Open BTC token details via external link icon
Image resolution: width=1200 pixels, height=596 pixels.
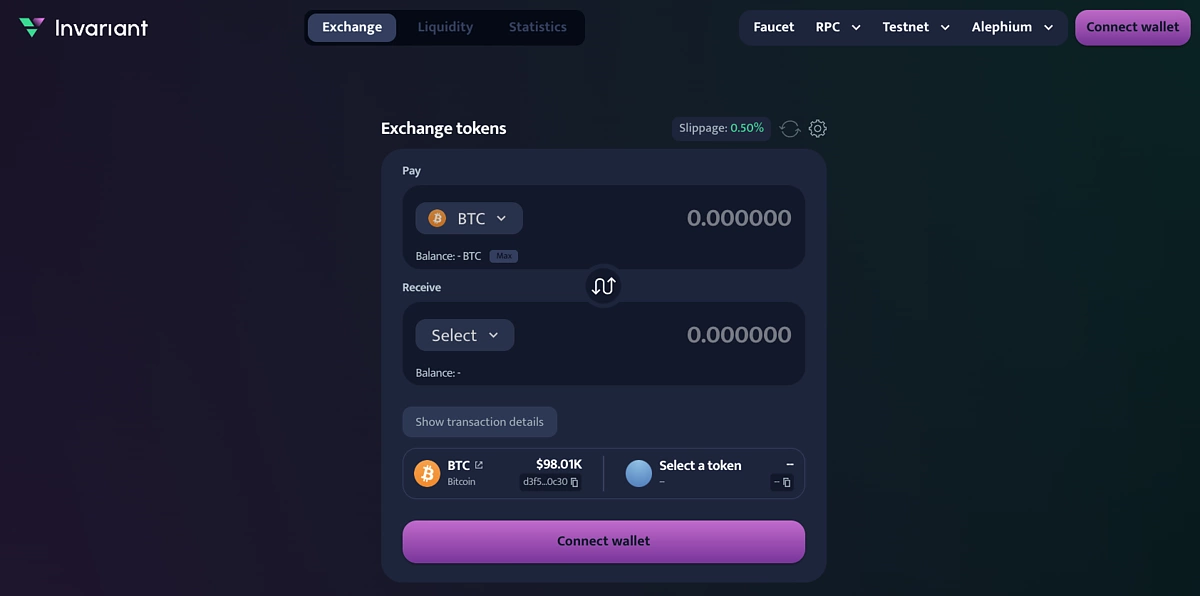479,463
